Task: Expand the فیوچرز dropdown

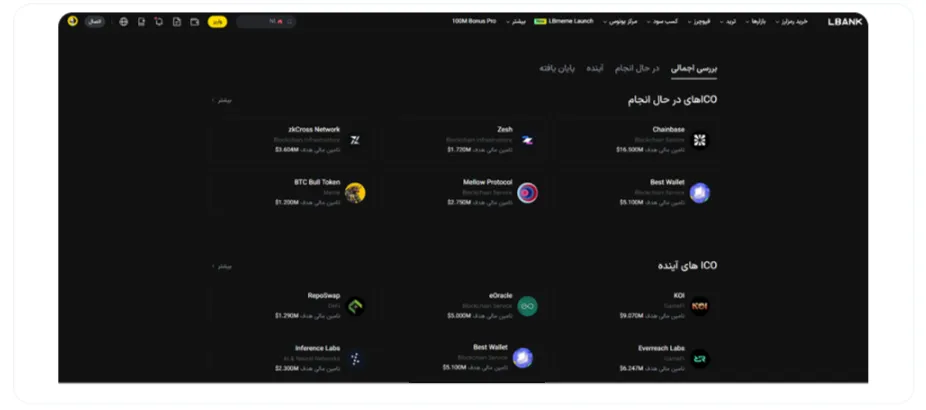Action: (698, 22)
